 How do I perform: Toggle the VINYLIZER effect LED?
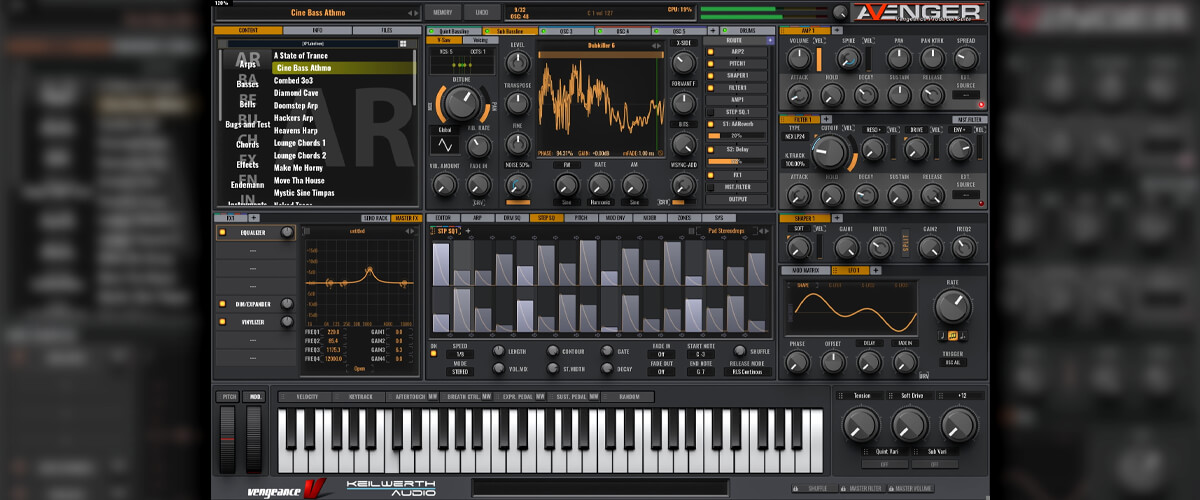(221, 321)
